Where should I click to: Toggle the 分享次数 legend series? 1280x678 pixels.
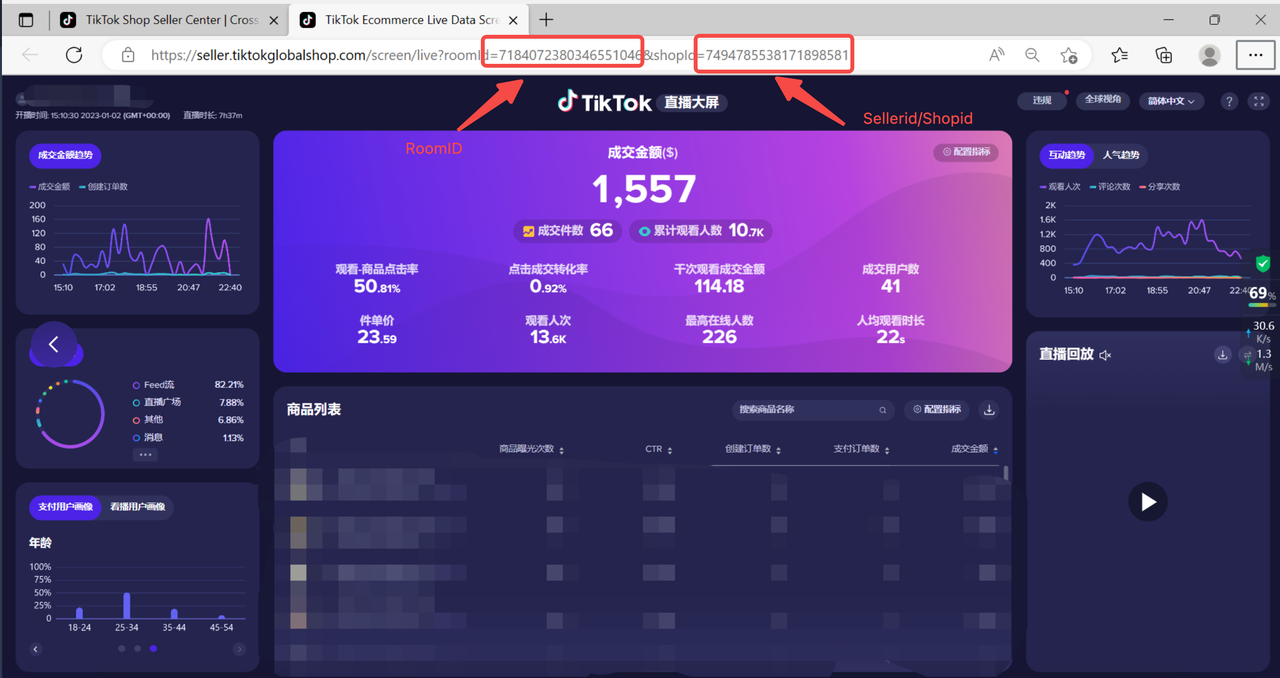[x=1159, y=187]
